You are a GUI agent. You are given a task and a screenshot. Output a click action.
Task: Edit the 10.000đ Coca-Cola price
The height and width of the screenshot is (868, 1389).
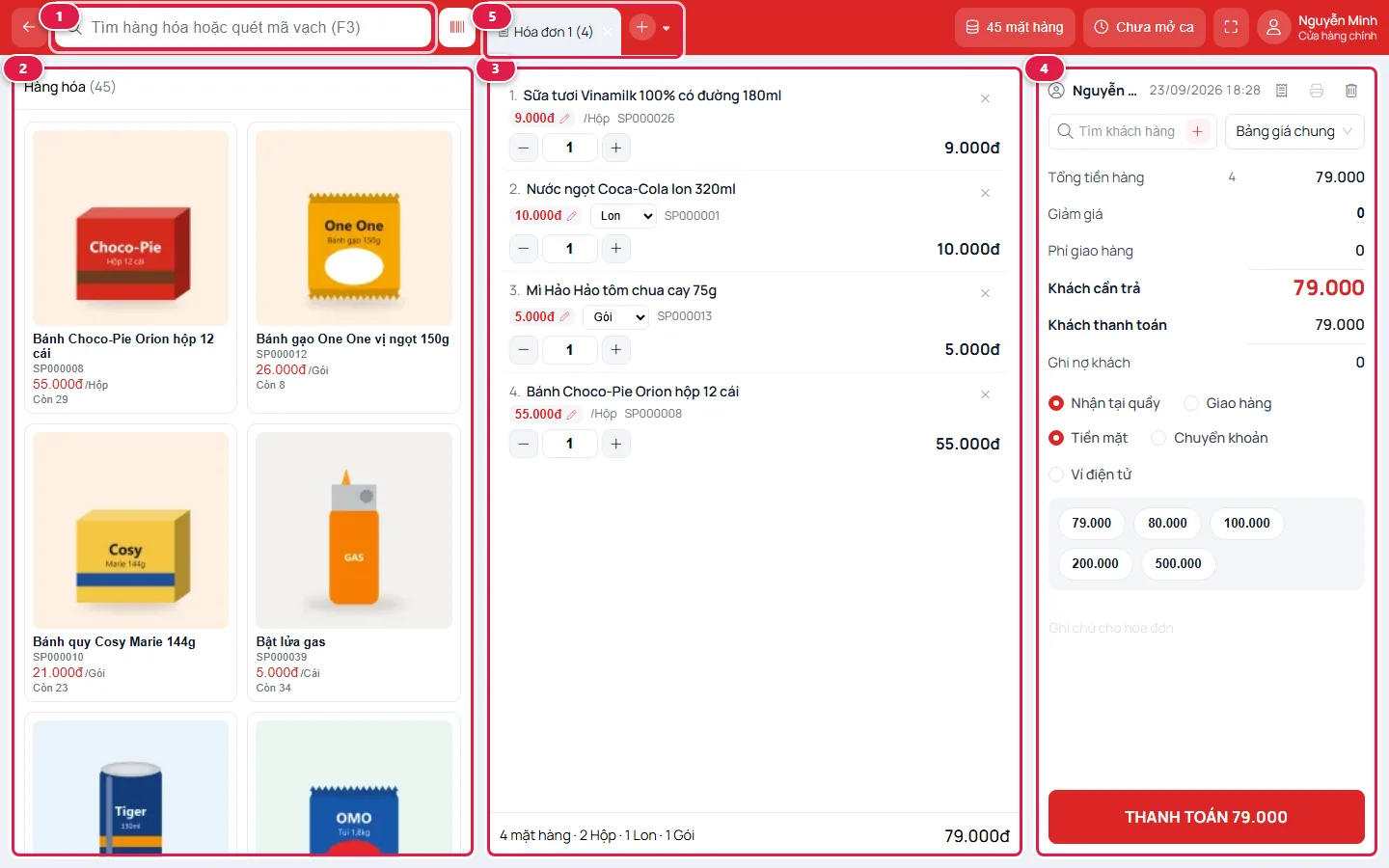pos(546,216)
